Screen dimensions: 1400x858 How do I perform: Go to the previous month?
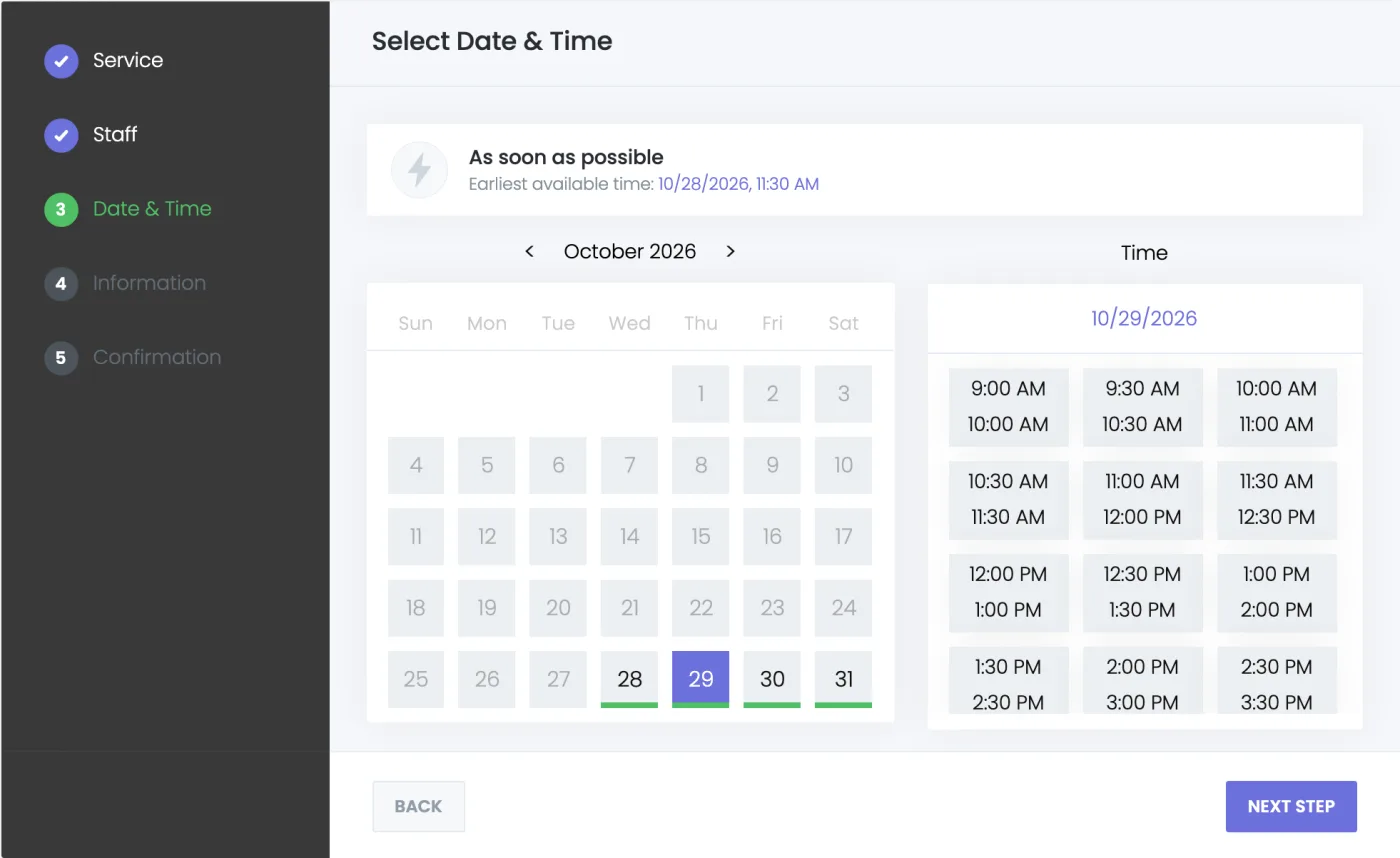[x=530, y=251]
